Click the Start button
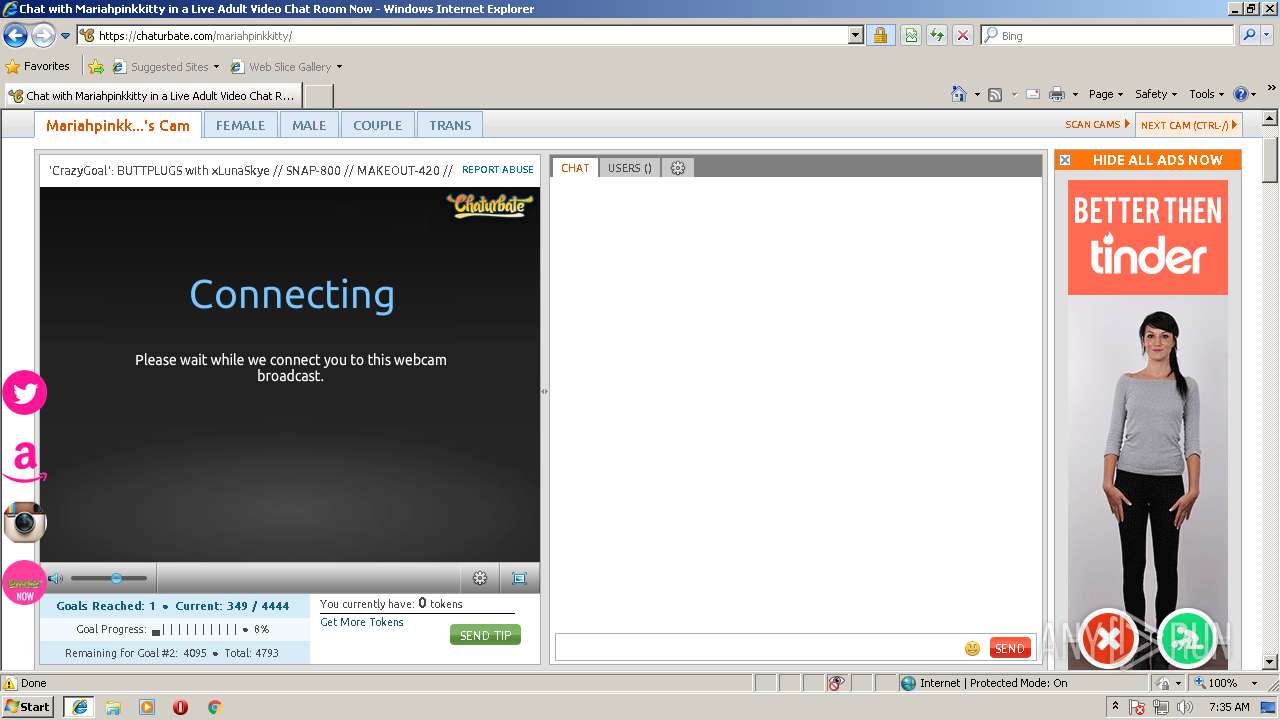The height and width of the screenshot is (720, 1280). (x=27, y=707)
